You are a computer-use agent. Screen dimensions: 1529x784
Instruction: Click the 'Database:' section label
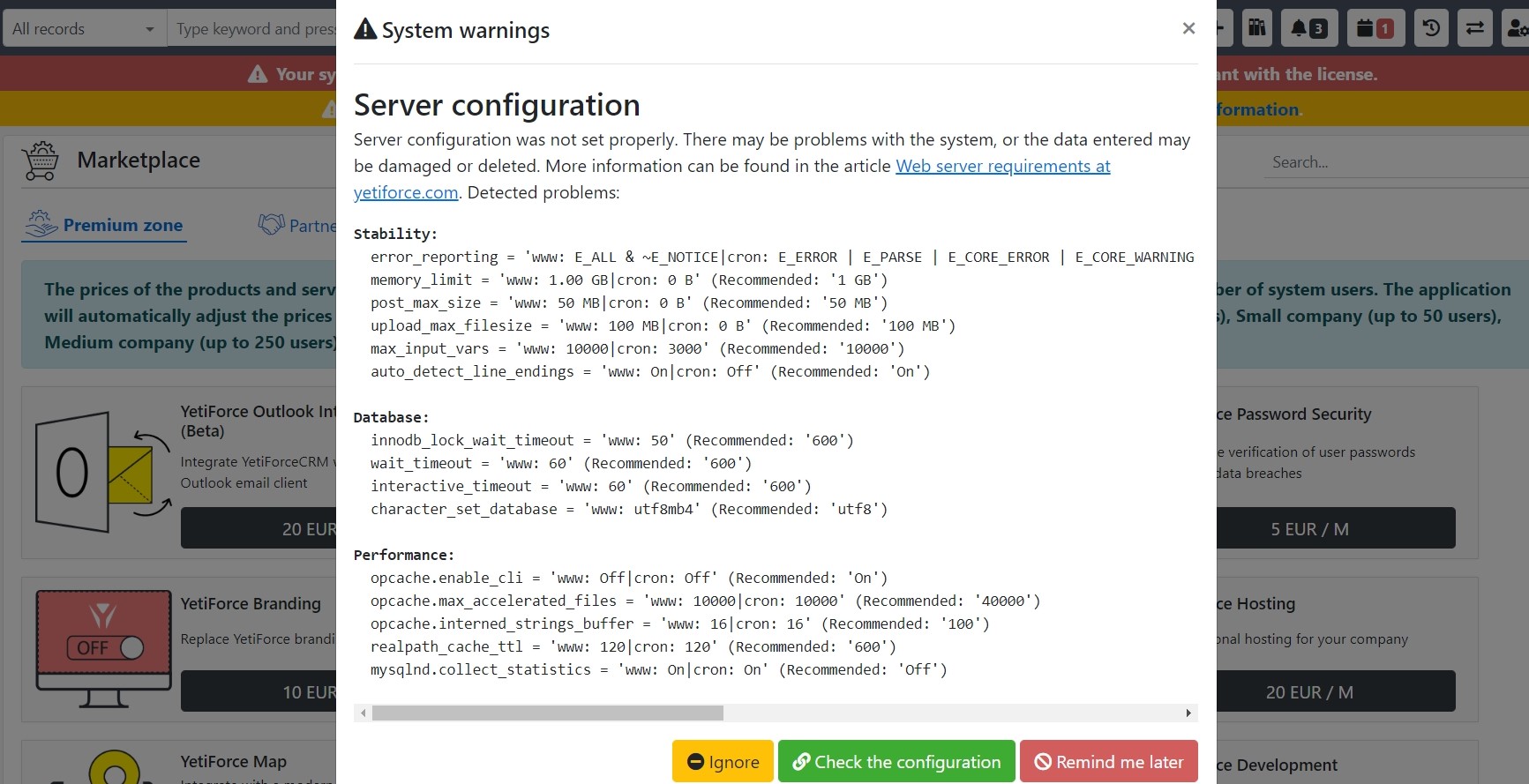(391, 417)
